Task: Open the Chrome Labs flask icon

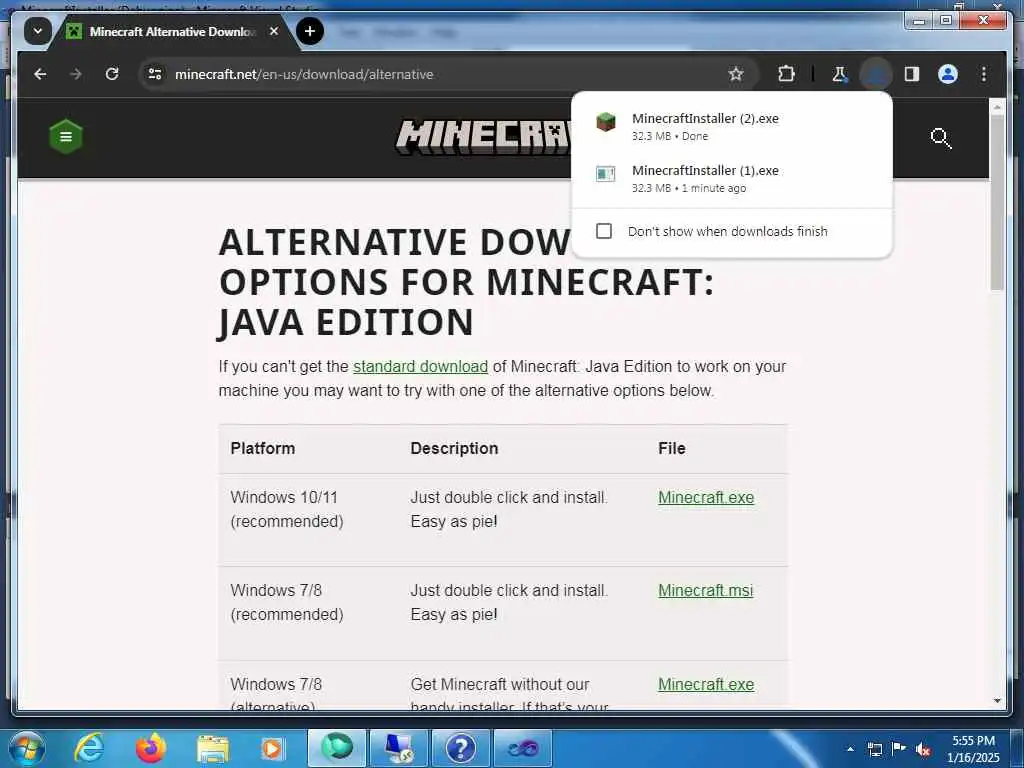Action: 839,74
